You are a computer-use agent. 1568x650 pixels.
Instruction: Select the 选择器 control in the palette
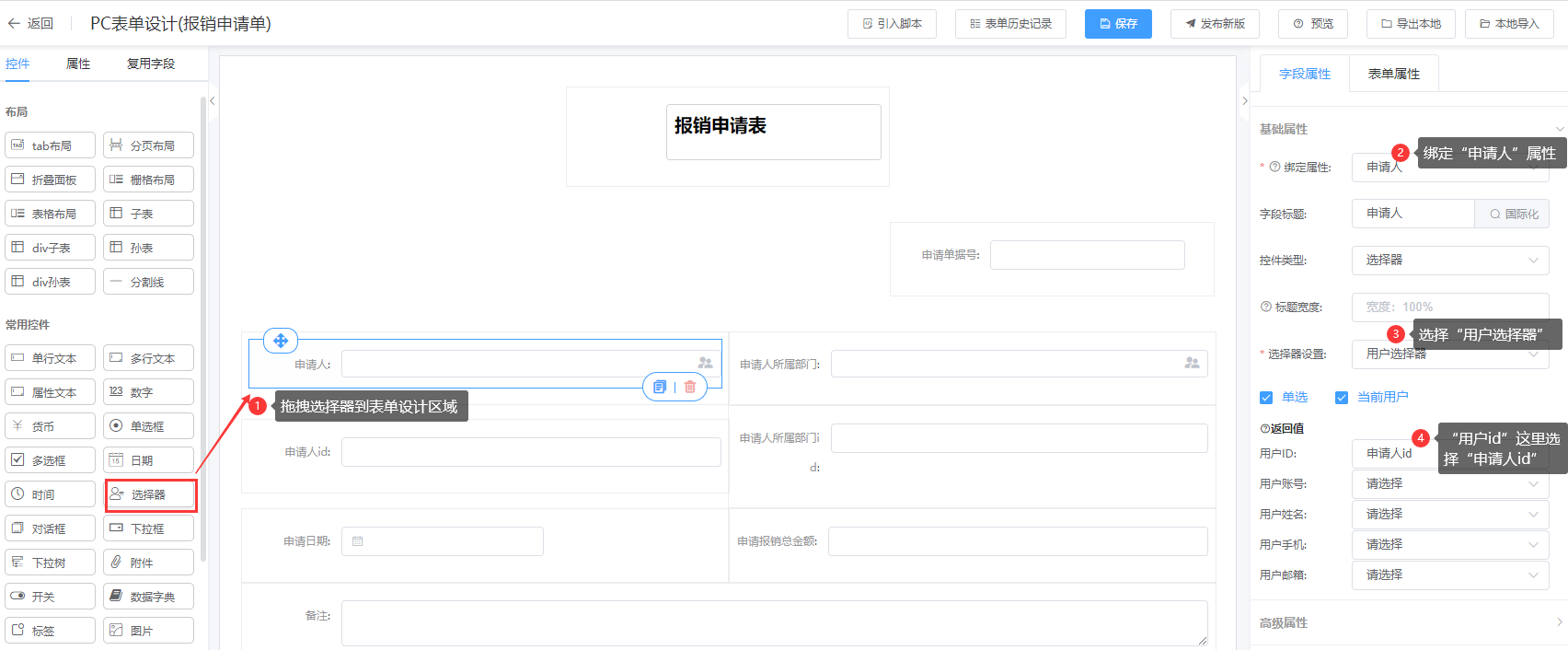(x=150, y=494)
